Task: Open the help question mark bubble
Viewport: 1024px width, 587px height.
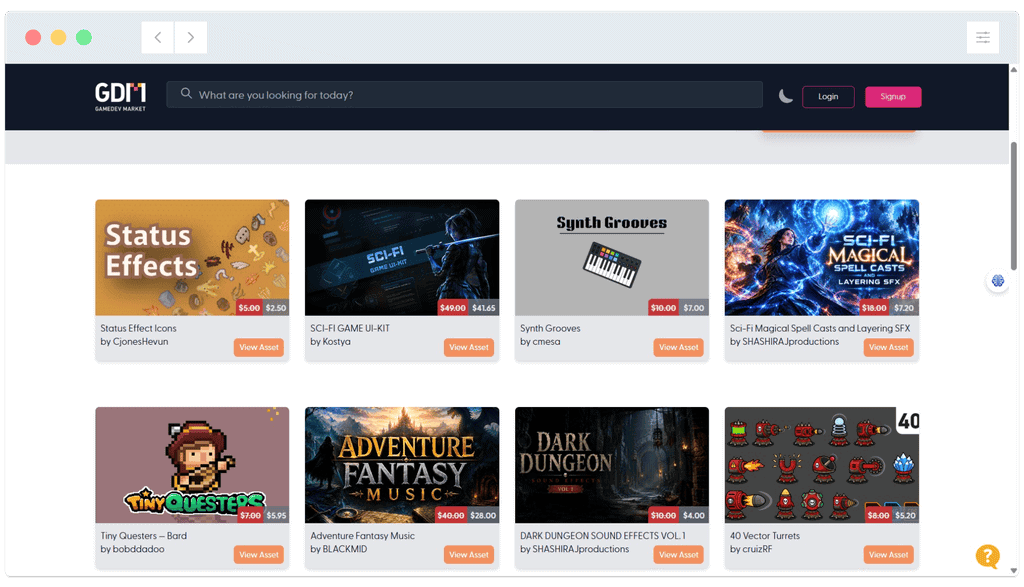Action: [987, 556]
